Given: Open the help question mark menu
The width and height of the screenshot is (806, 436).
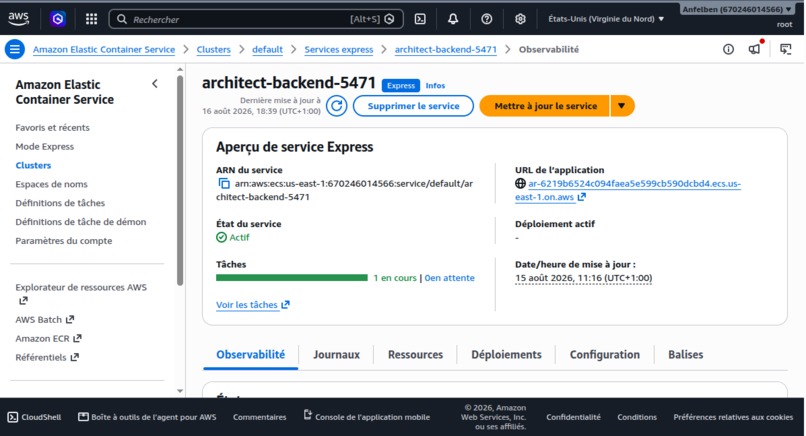Looking at the screenshot, I should point(486,19).
